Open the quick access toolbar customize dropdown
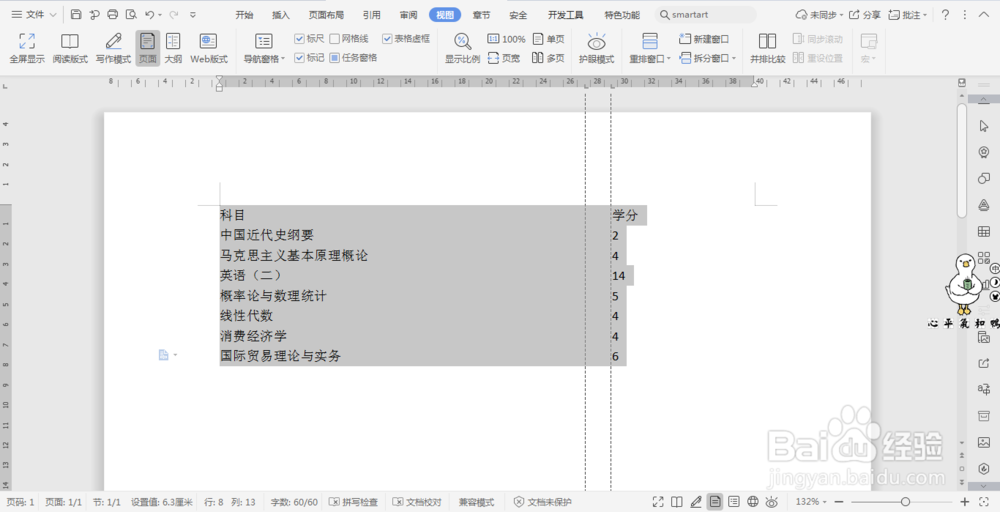Image resolution: width=1000 pixels, height=512 pixels. tap(193, 15)
